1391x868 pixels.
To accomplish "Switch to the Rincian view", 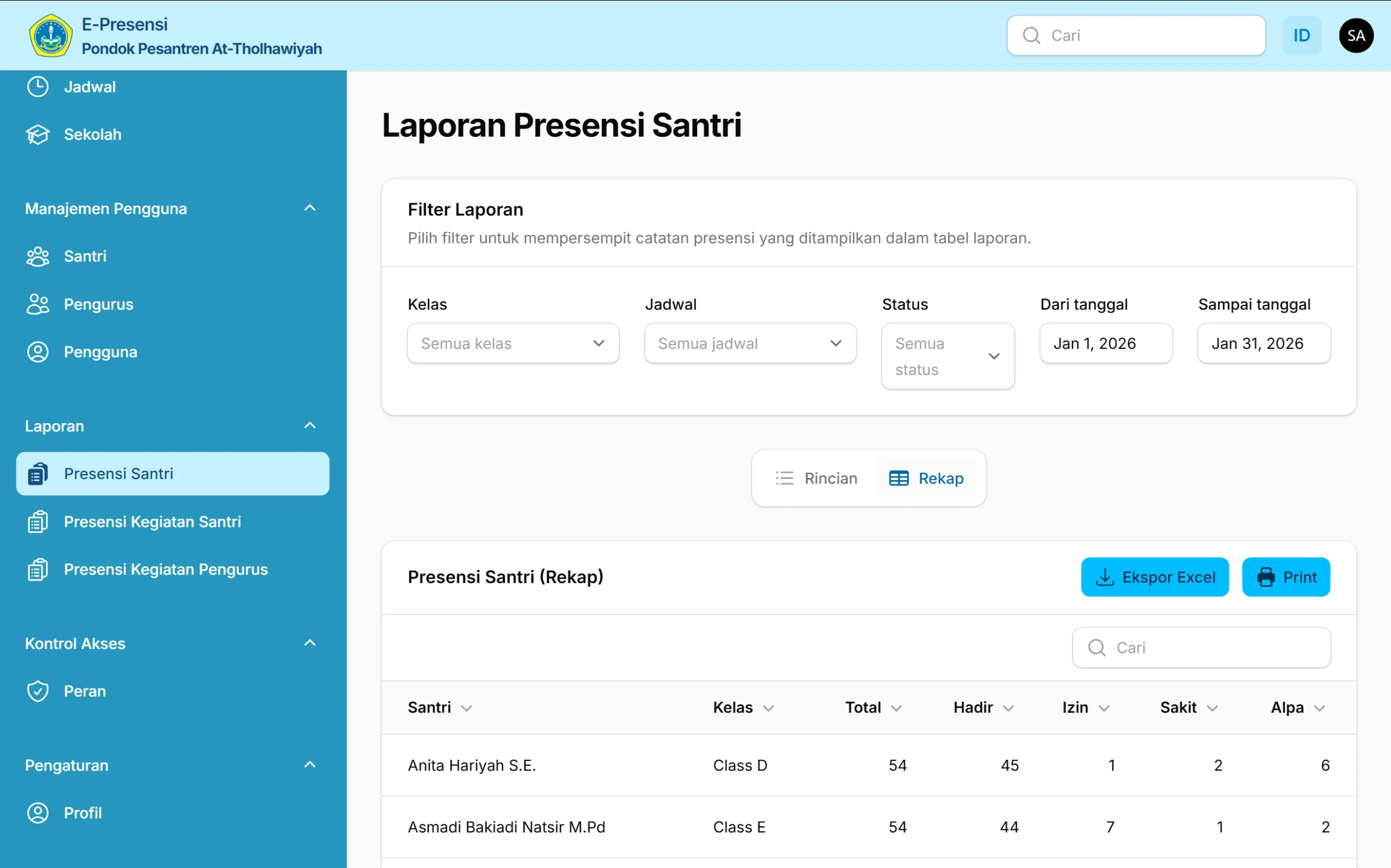I will point(817,478).
